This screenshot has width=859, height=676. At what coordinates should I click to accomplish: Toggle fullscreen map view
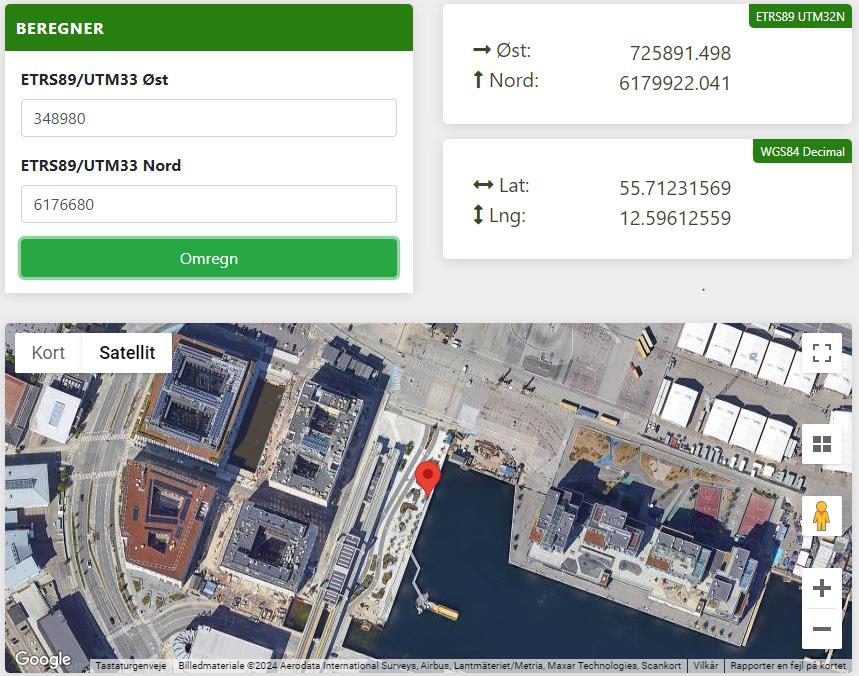click(x=822, y=353)
